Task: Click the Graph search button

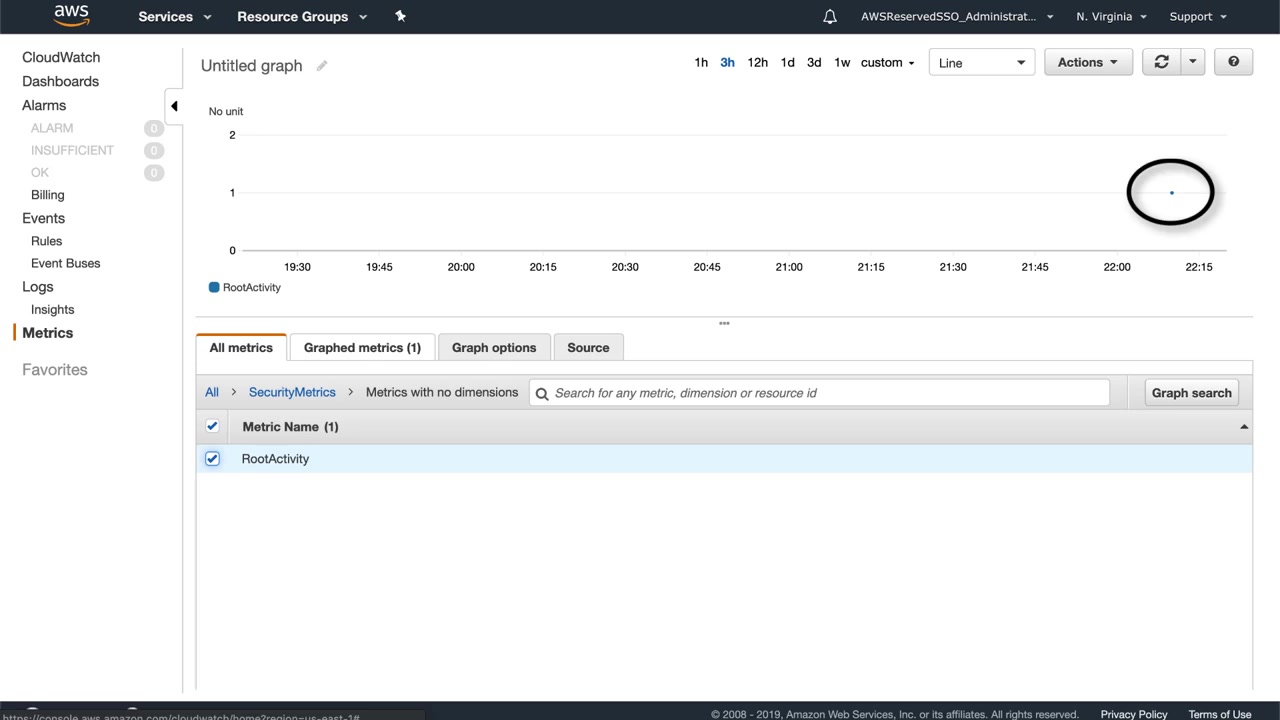Action: (x=1191, y=393)
